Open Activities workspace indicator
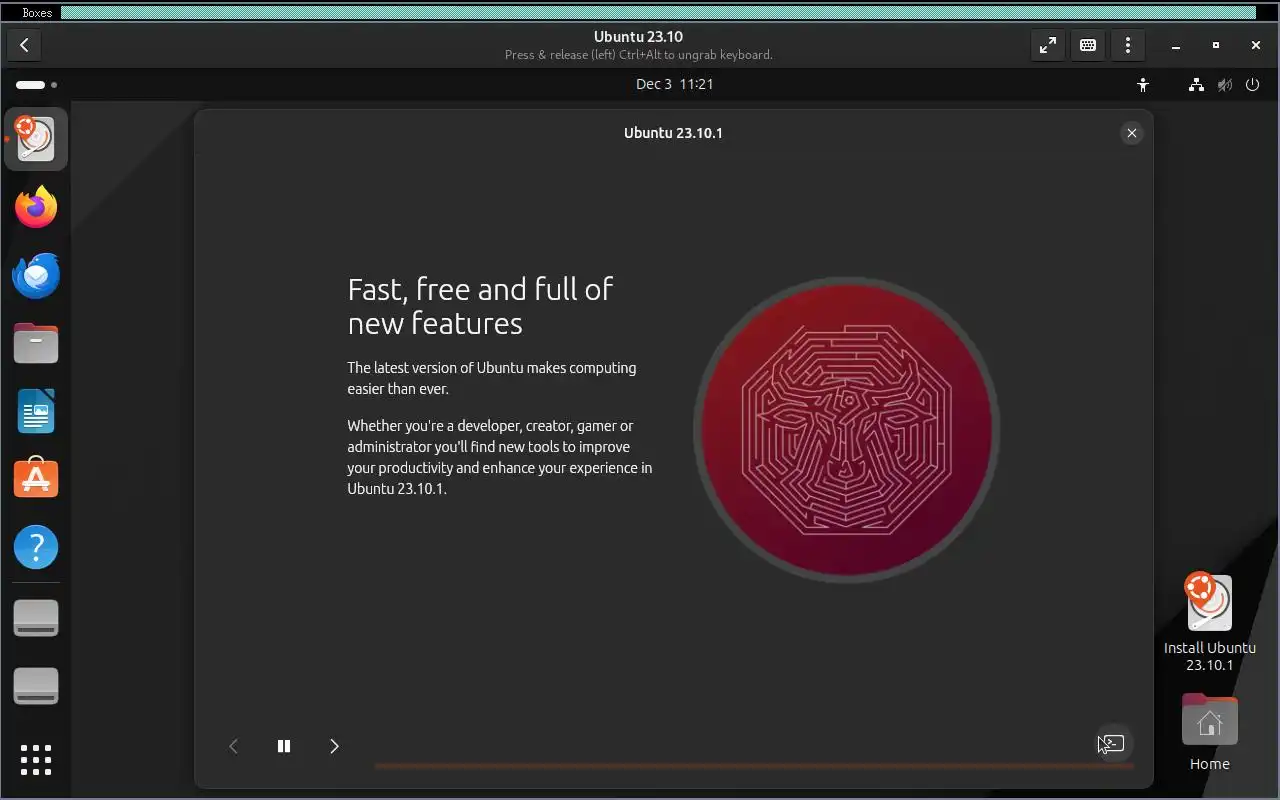 tap(36, 85)
